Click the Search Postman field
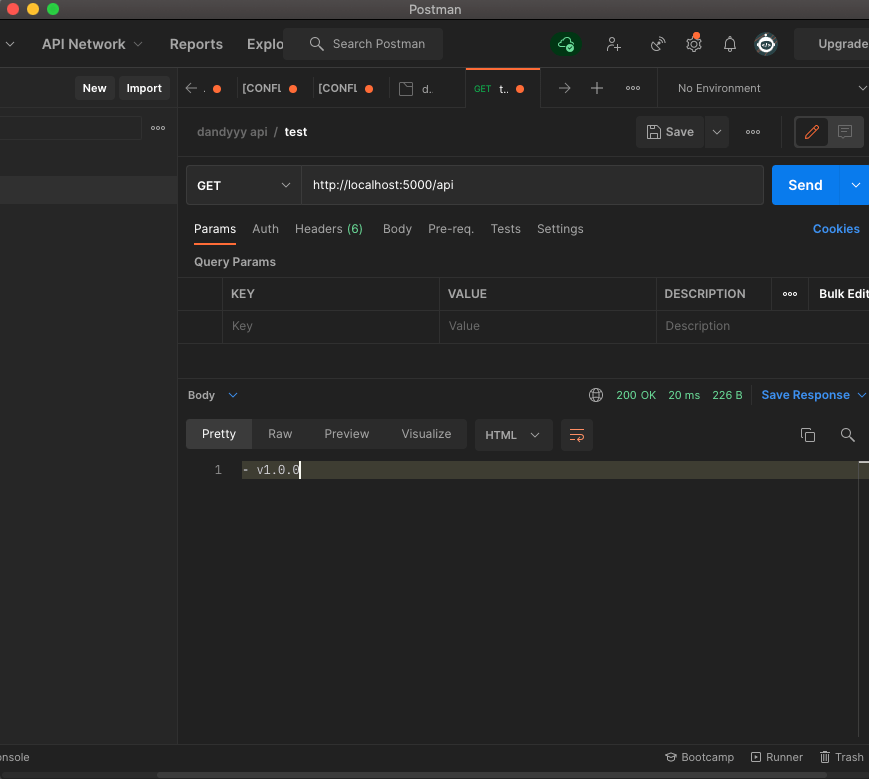The height and width of the screenshot is (779, 869). tap(363, 44)
